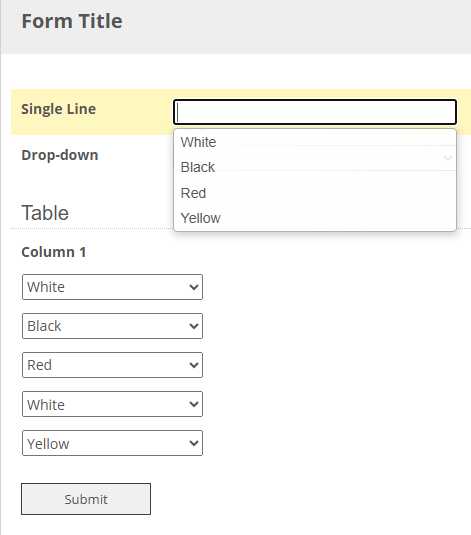Click the Single Line field label
The width and height of the screenshot is (471, 535).
pyautogui.click(x=59, y=109)
